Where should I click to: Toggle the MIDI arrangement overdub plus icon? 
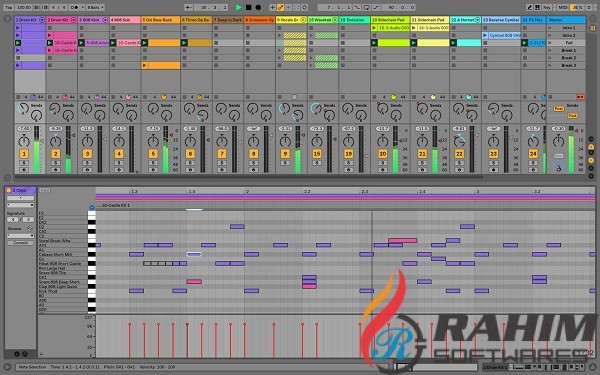point(272,7)
